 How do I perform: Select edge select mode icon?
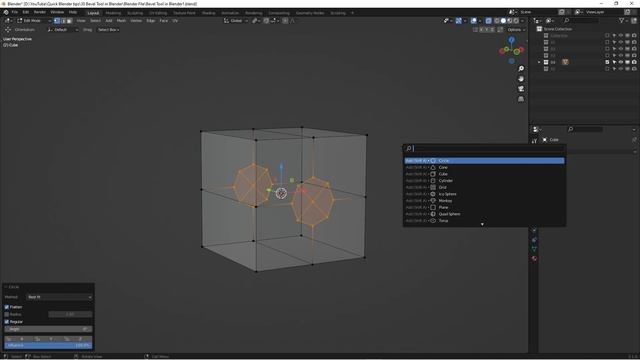pos(63,20)
